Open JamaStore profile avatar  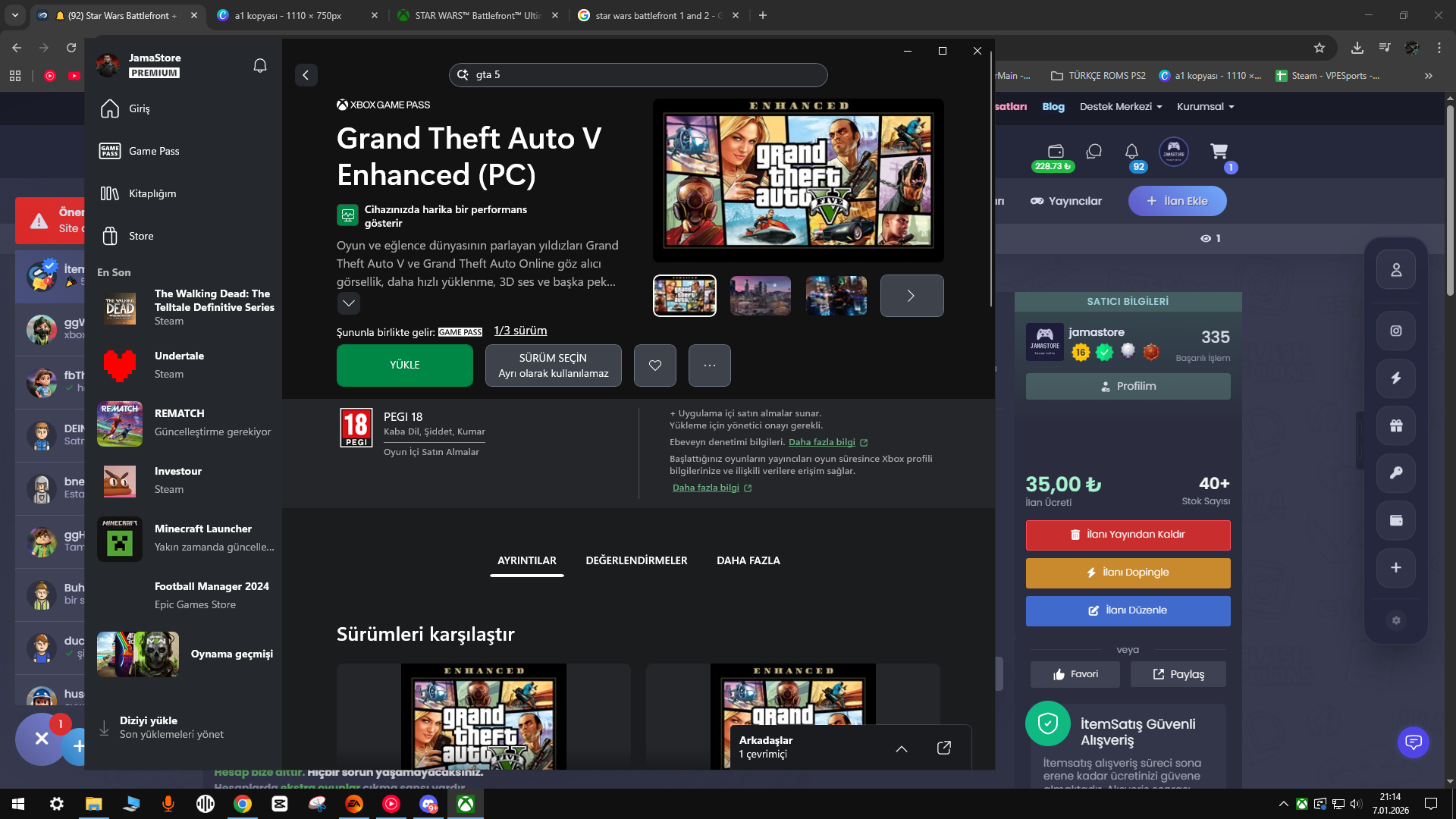108,65
